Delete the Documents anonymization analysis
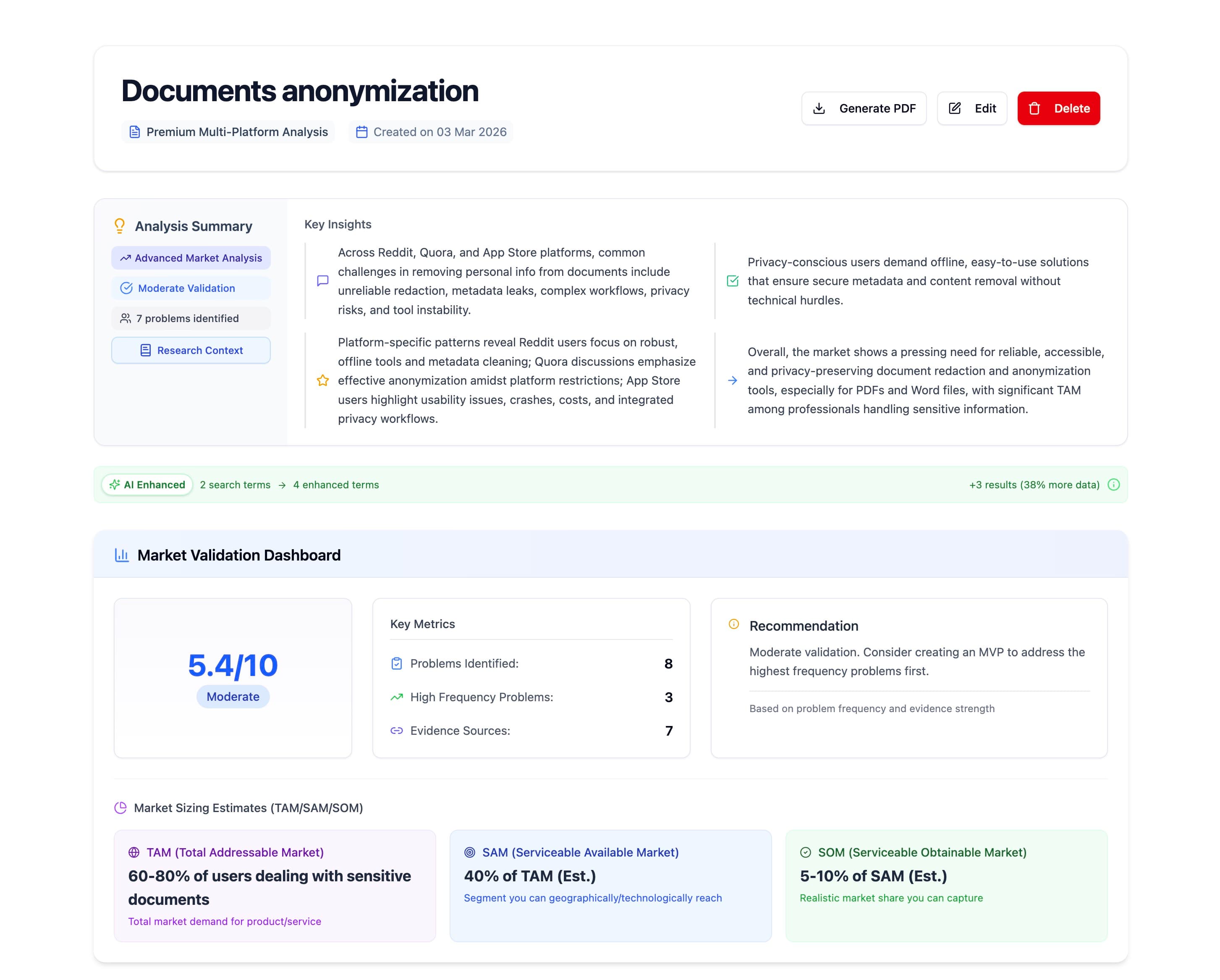The image size is (1220, 980). coord(1058,108)
